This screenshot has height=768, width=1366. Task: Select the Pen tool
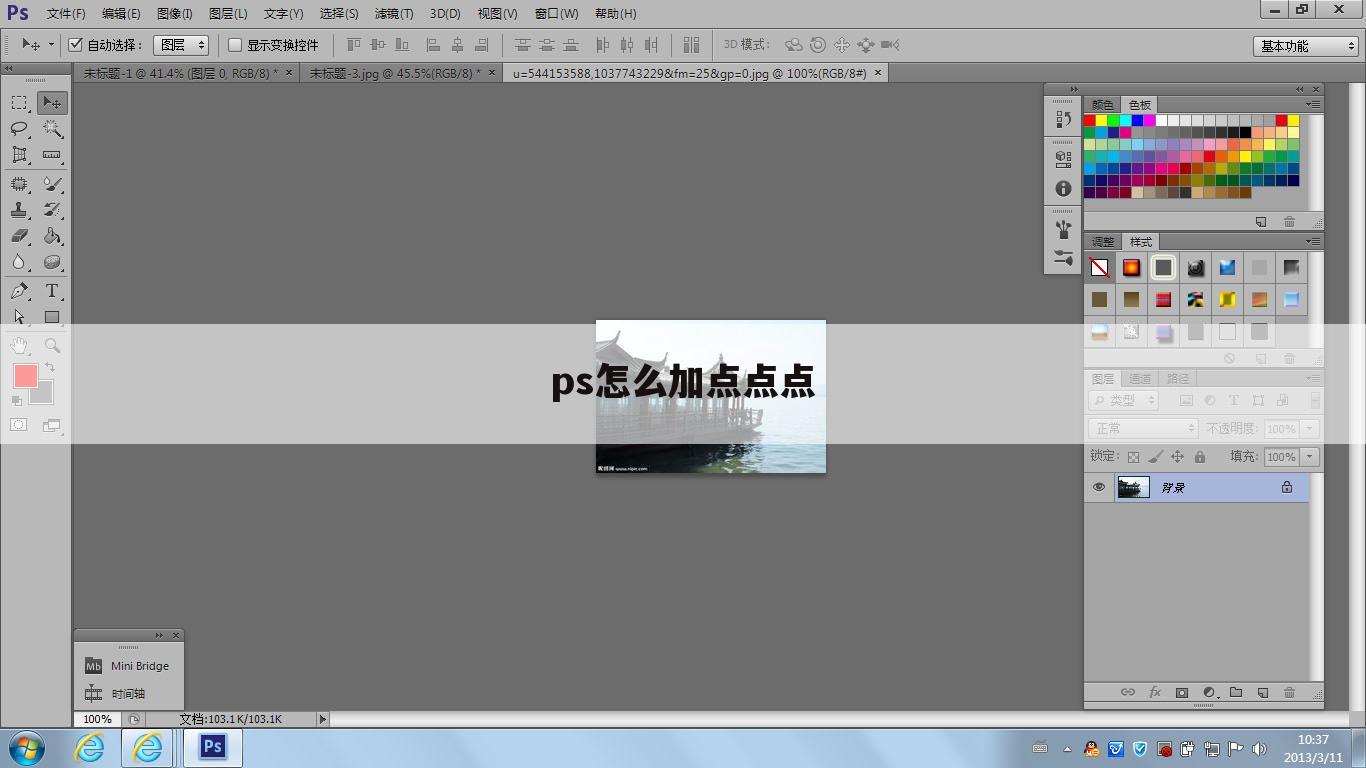[x=19, y=291]
